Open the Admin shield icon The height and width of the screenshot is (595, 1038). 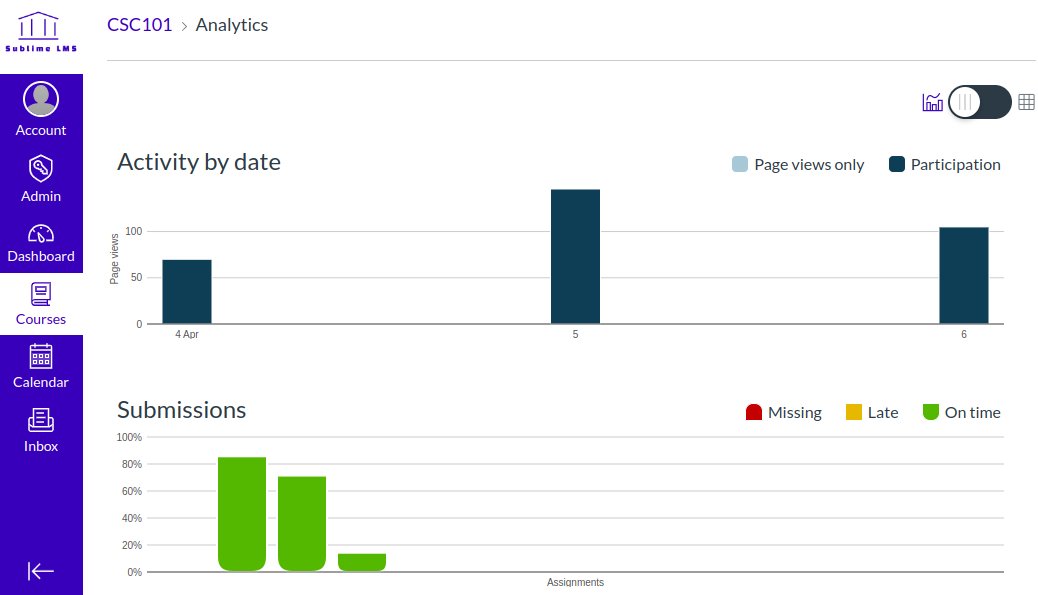point(41,168)
